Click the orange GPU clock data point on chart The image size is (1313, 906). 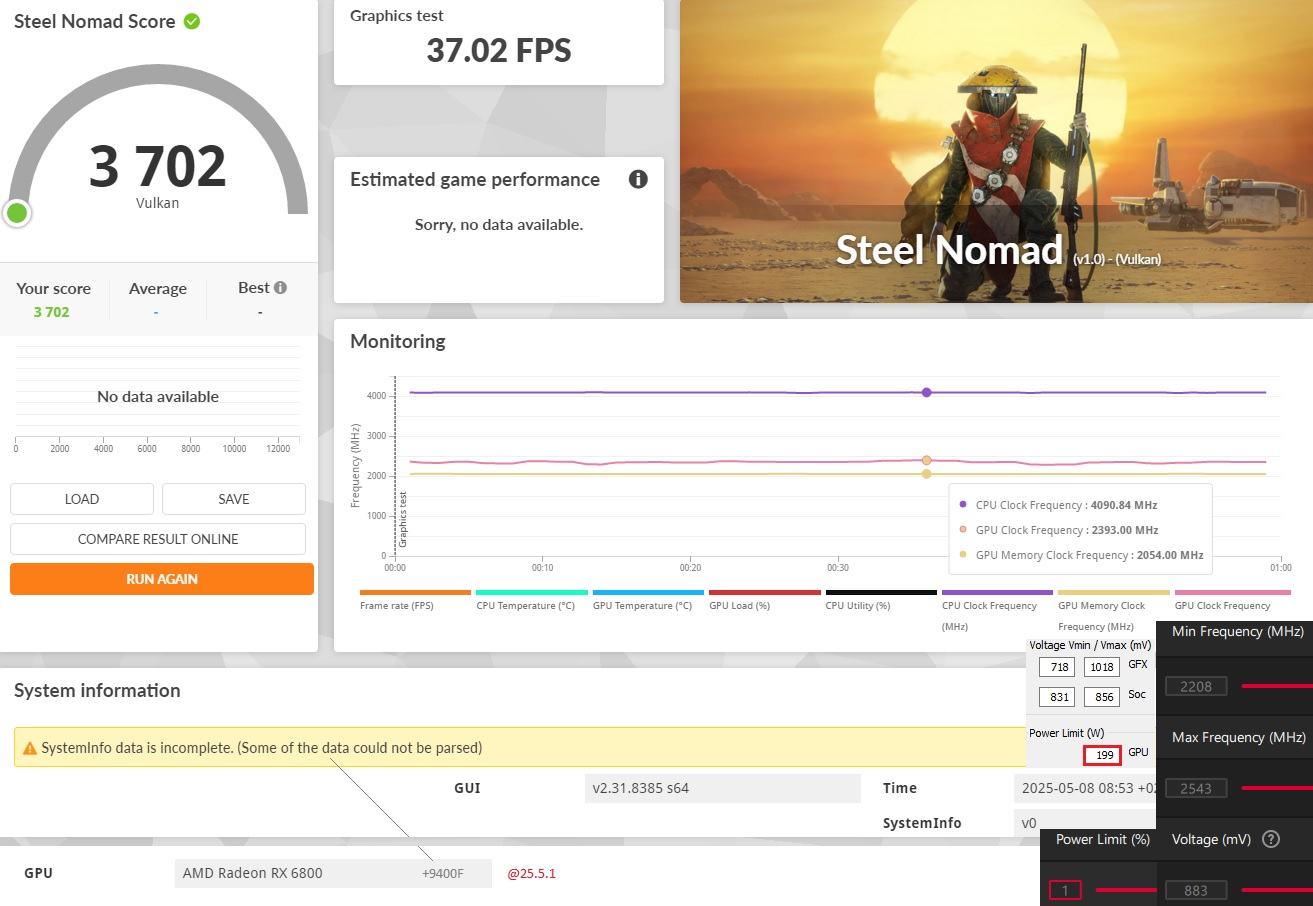926,460
